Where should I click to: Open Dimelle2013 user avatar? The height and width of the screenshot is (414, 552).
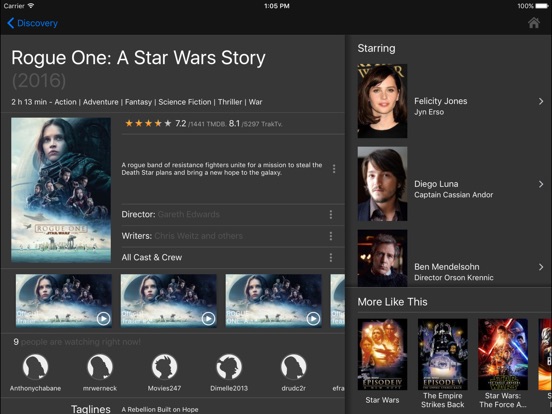[x=229, y=367]
